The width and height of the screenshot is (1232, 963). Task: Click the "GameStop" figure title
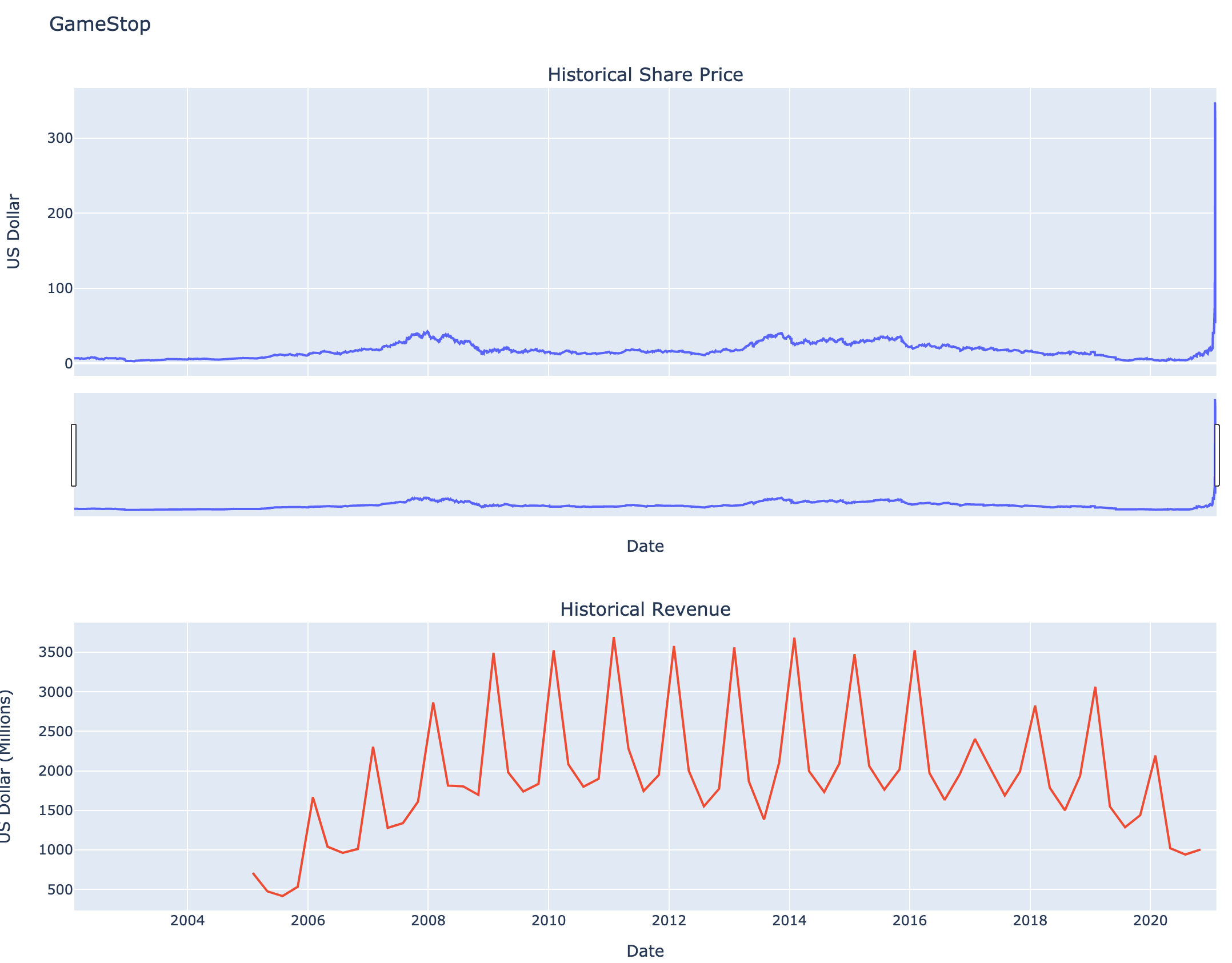click(x=100, y=24)
